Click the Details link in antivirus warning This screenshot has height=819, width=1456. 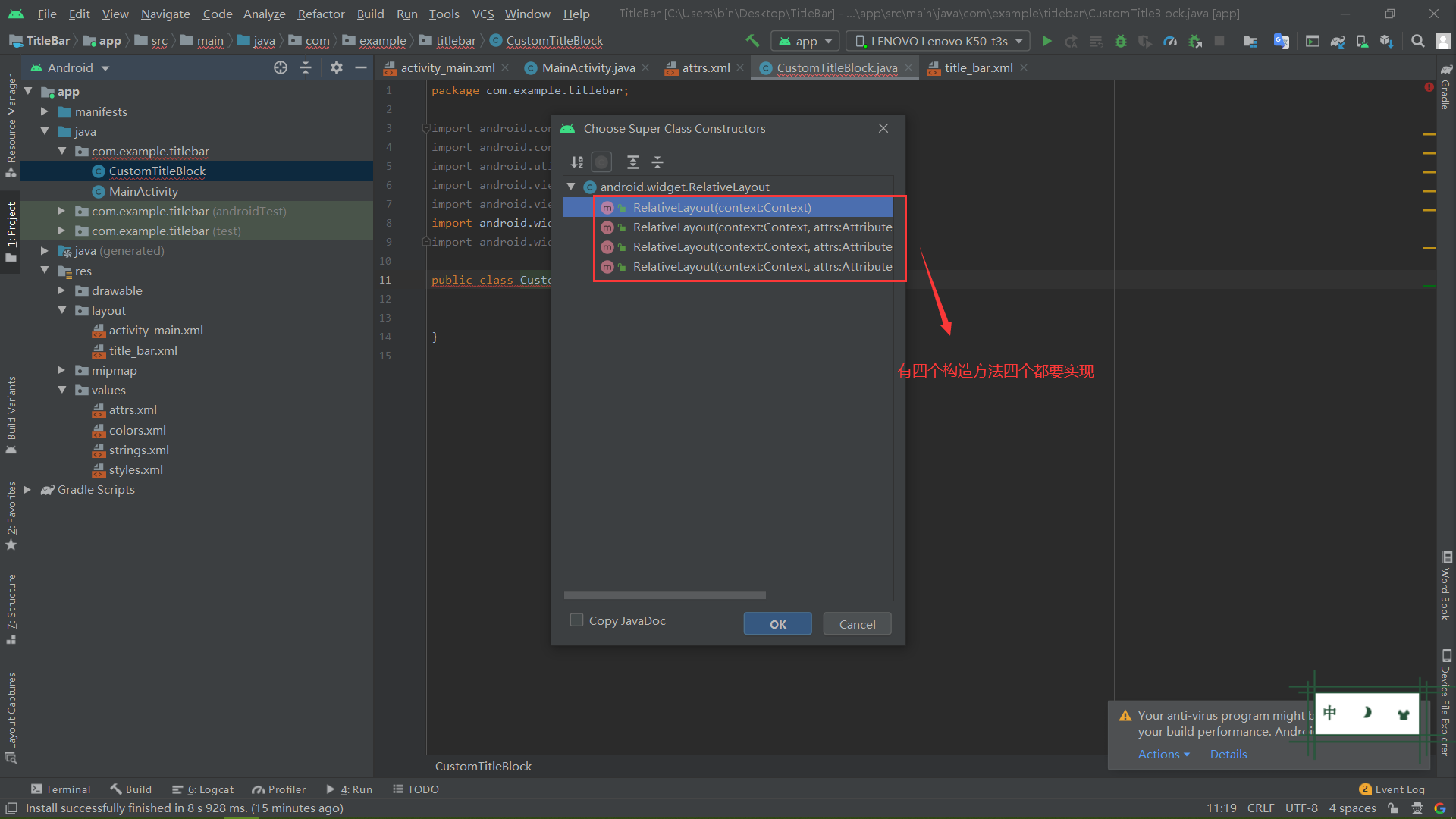click(x=1228, y=754)
